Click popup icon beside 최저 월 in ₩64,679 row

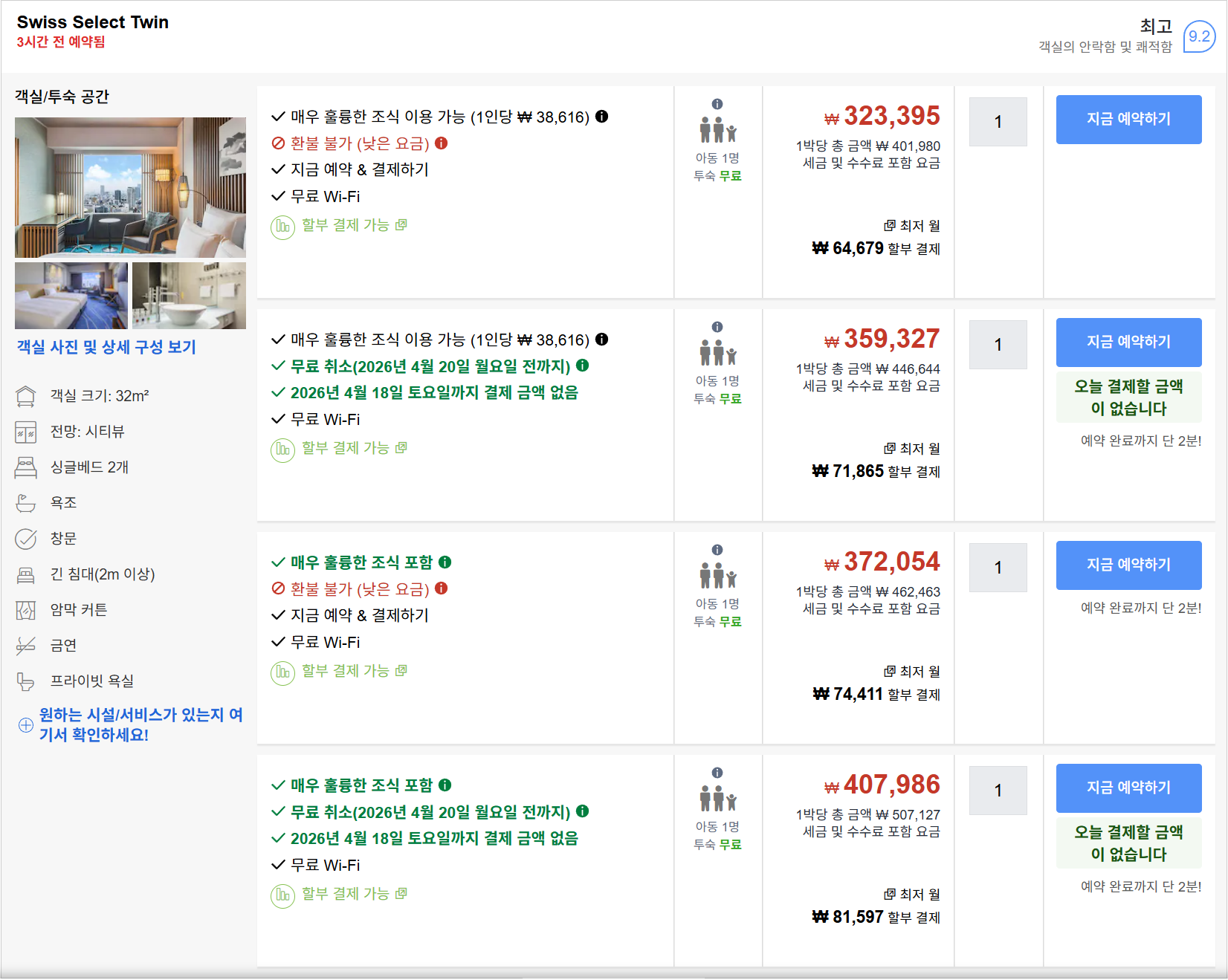tap(890, 225)
